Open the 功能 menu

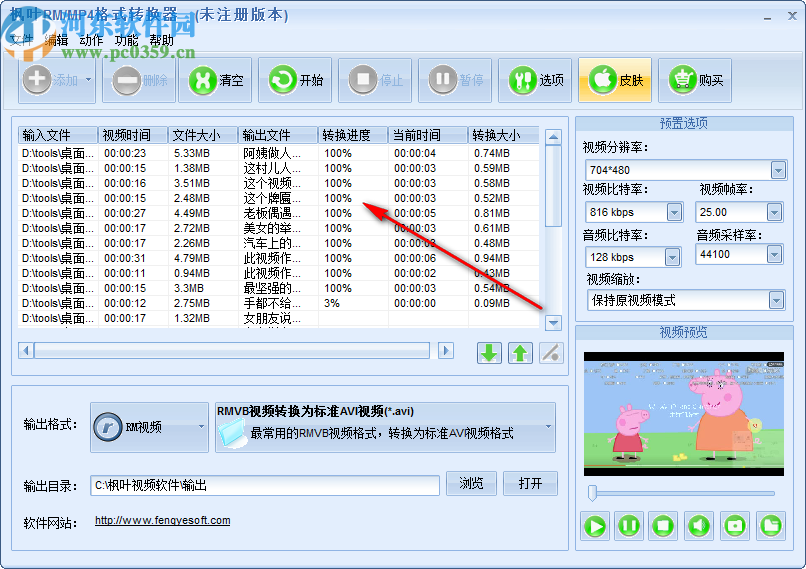point(126,40)
